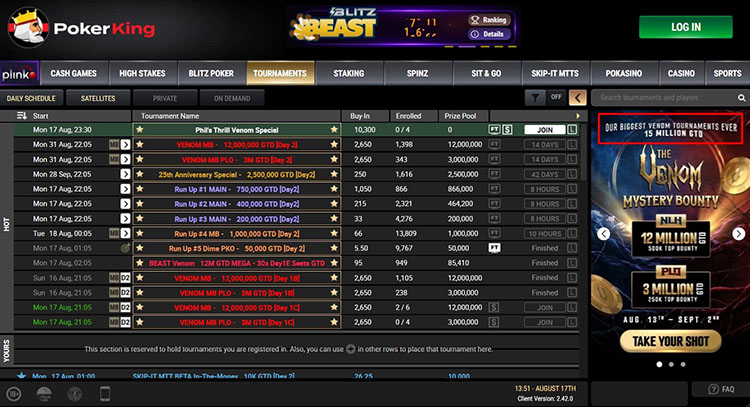750x407 pixels.
Task: Open the Spinz tab
Action: (417, 73)
